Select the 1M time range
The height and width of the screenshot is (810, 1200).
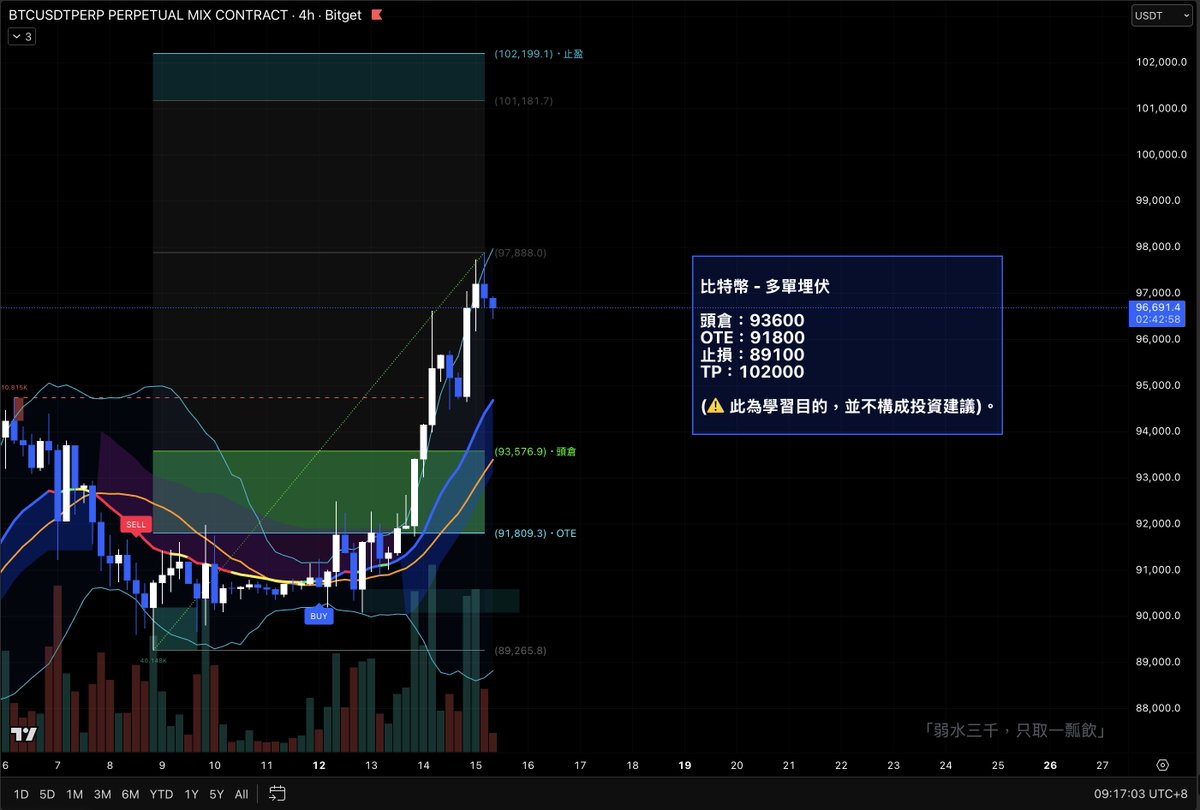point(74,794)
